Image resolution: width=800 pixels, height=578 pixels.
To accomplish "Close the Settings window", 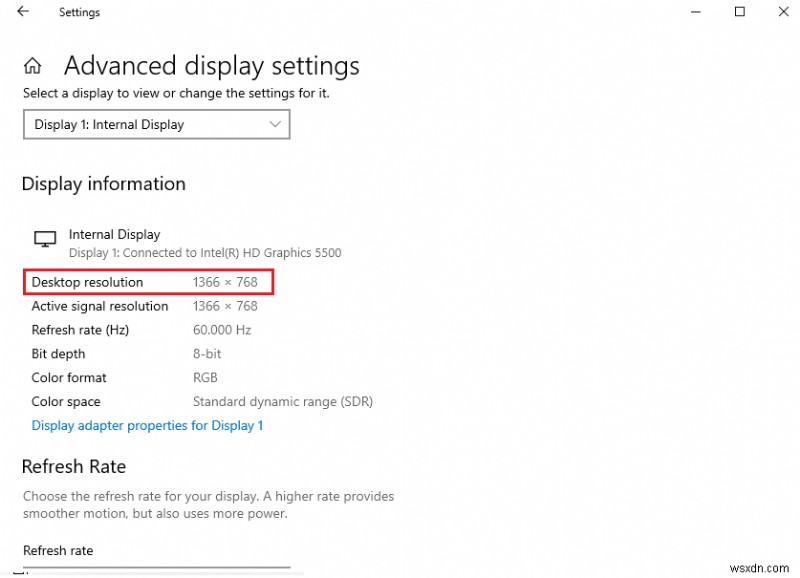I will tap(782, 12).
